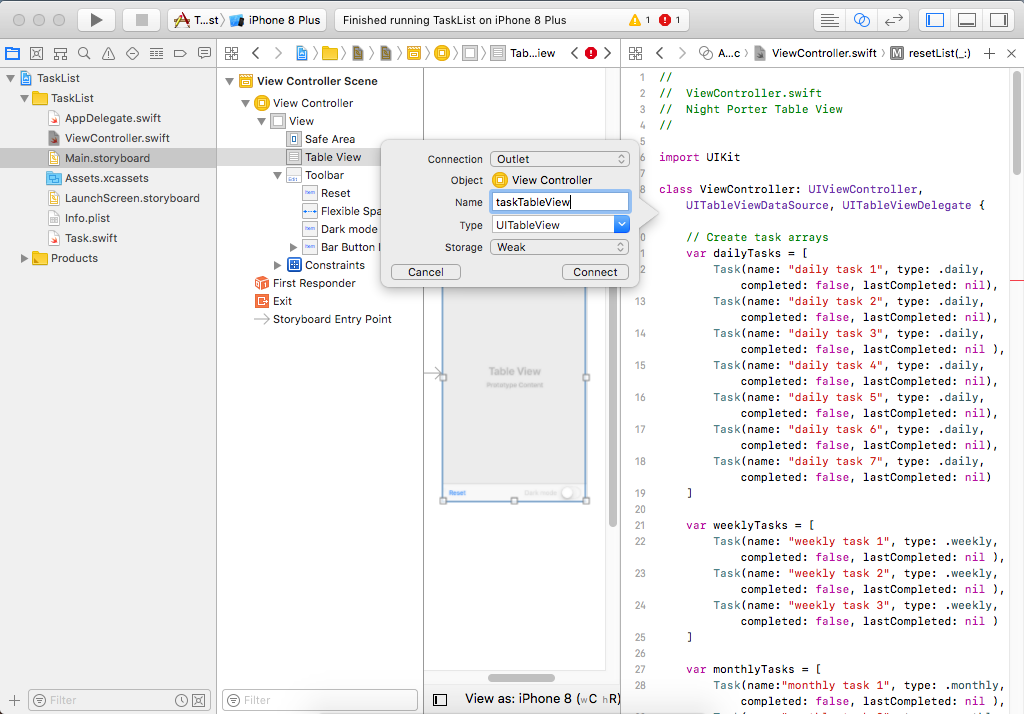1024x714 pixels.
Task: Toggle the Debug area visibility
Action: (967, 20)
